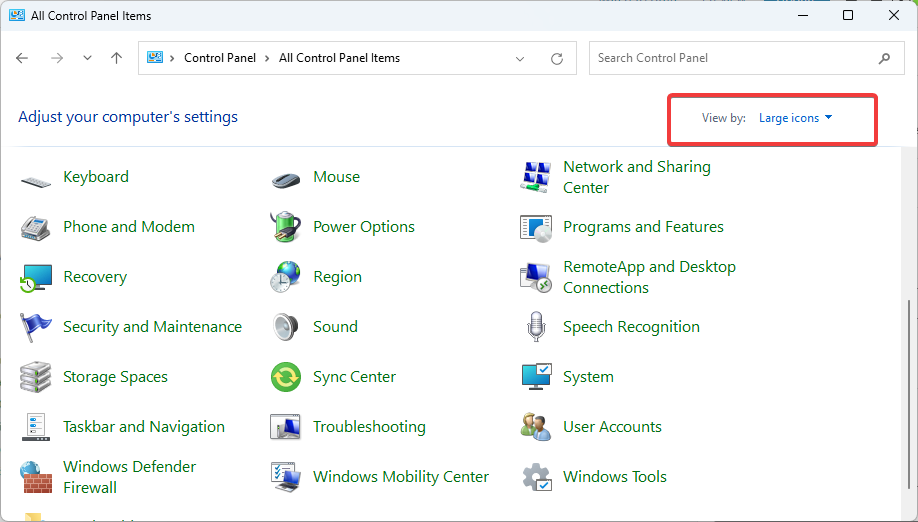Open the Keyboard link
Viewport: 918px width, 522px height.
point(96,177)
